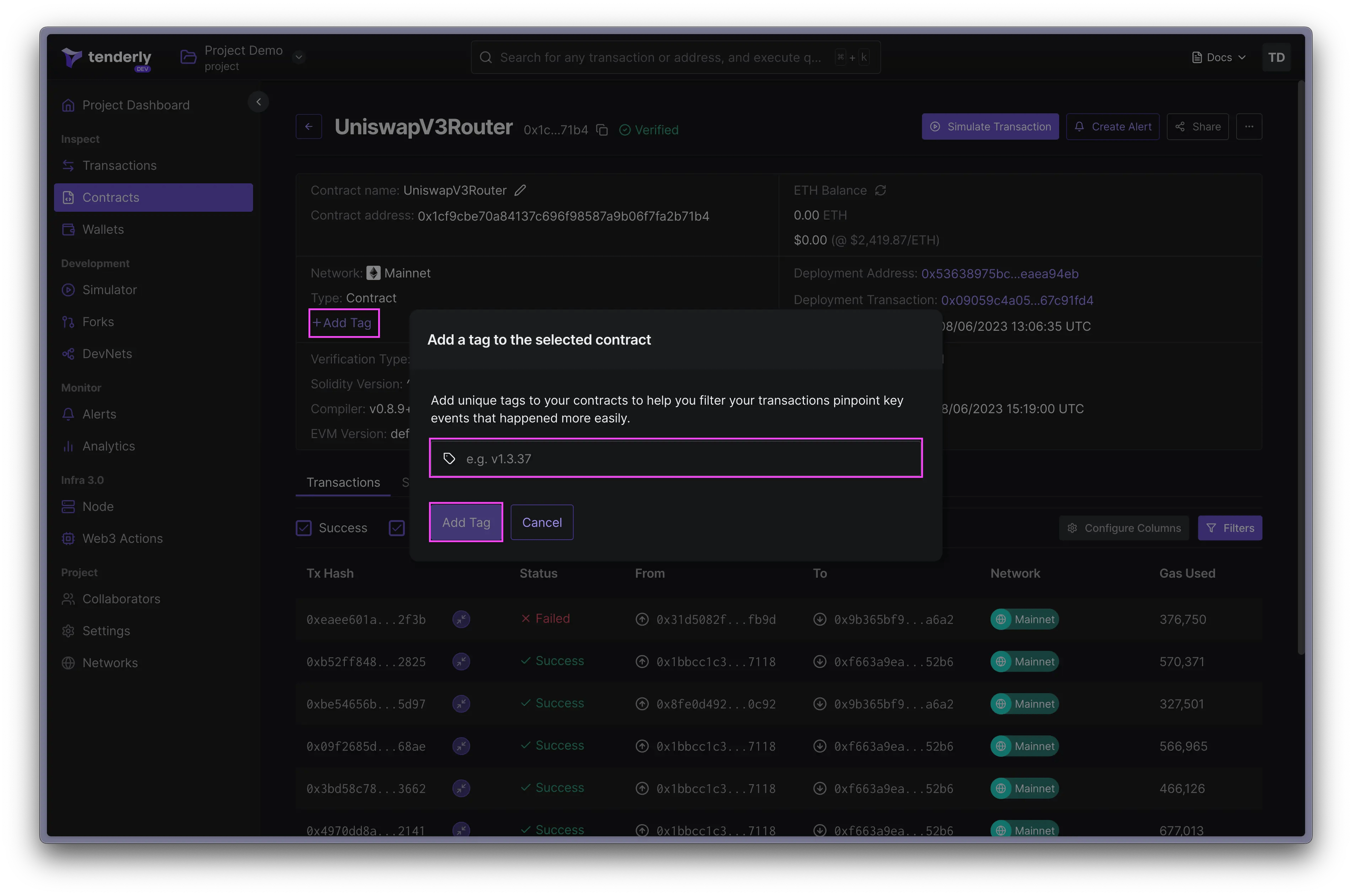1352x896 pixels.
Task: Click the From arrow icon for 0x31d5082f...fb9d
Action: pyautogui.click(x=642, y=620)
